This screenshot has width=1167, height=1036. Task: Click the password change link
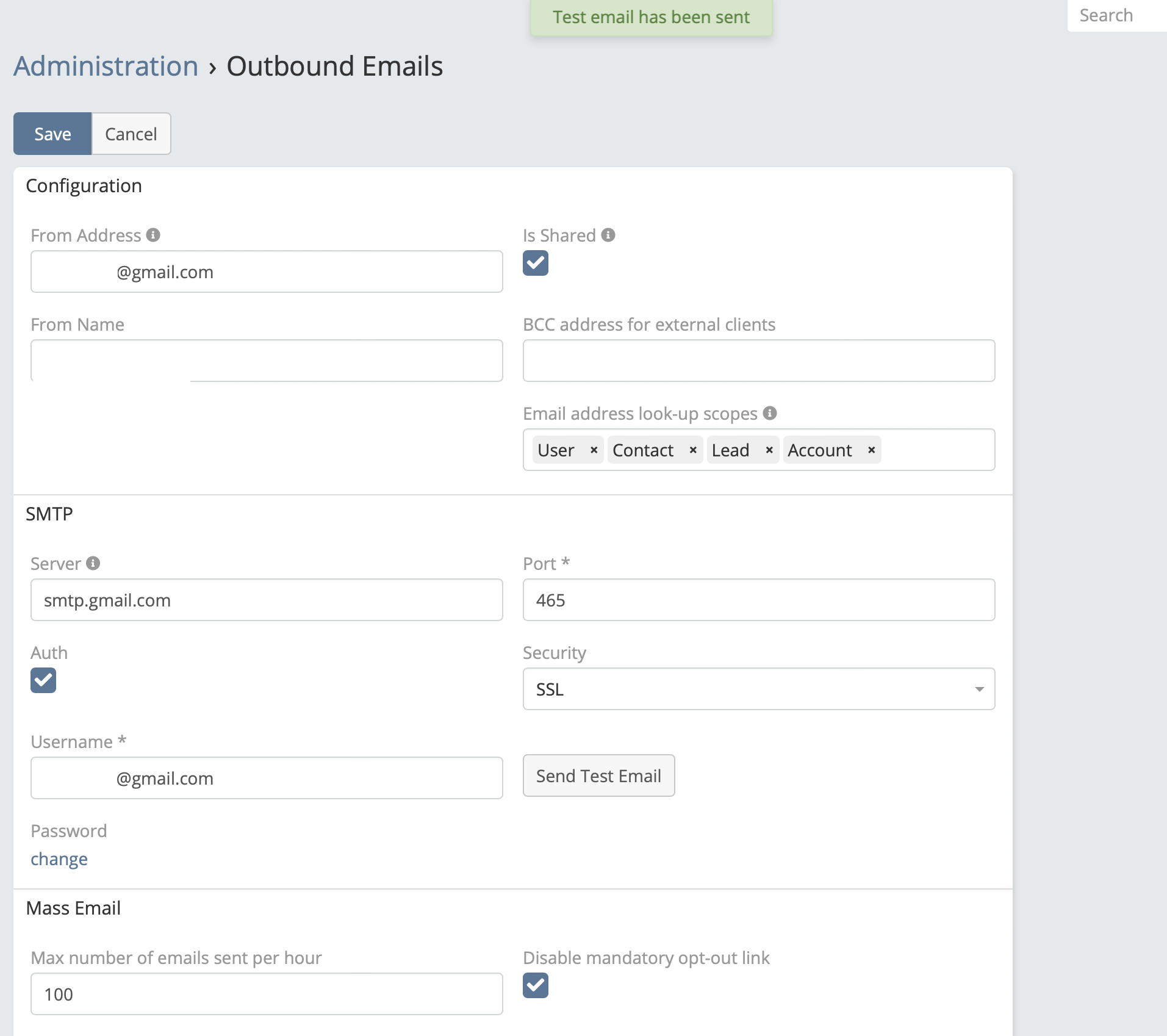[59, 859]
